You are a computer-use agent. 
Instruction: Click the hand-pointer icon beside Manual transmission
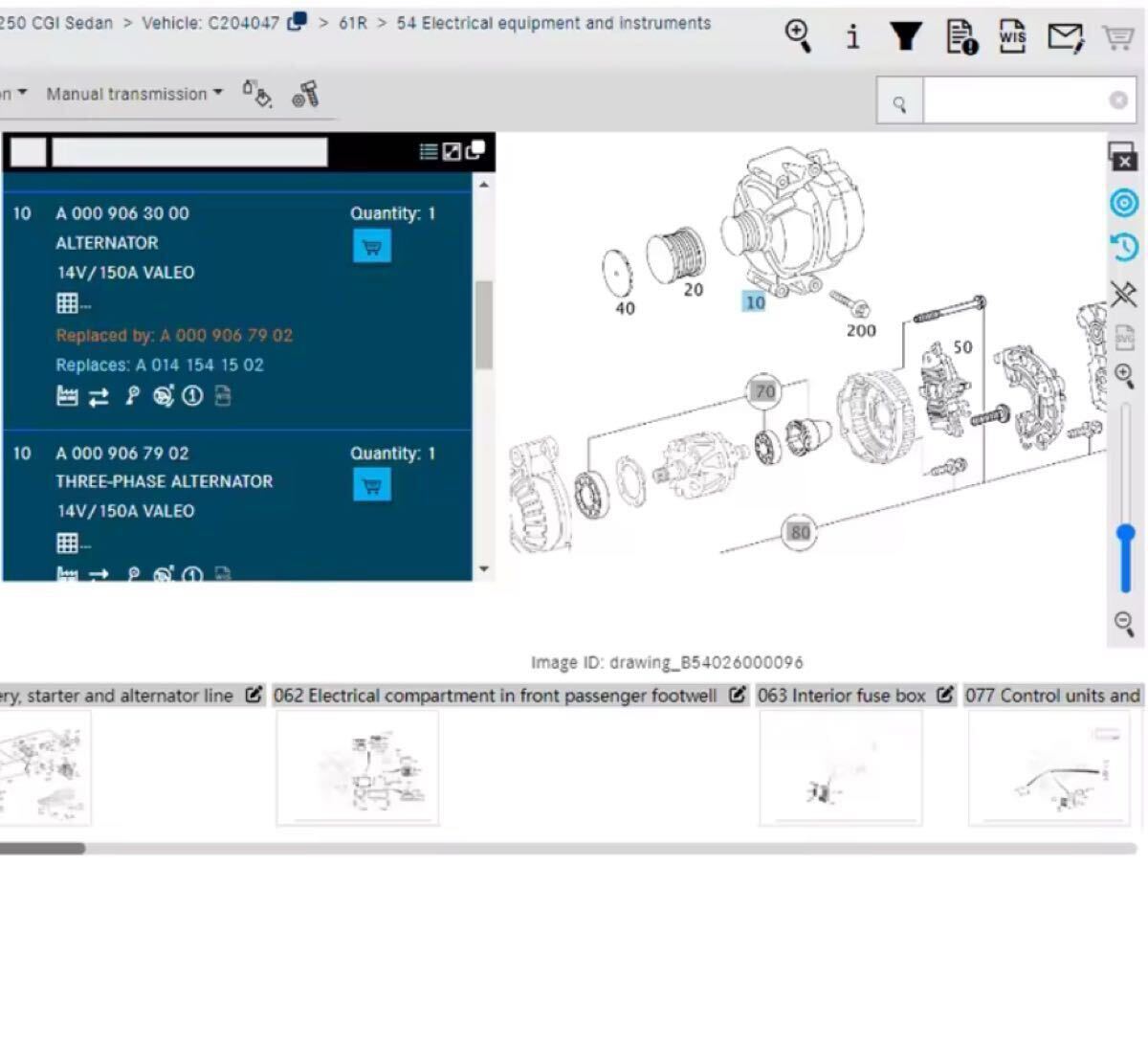[x=256, y=93]
